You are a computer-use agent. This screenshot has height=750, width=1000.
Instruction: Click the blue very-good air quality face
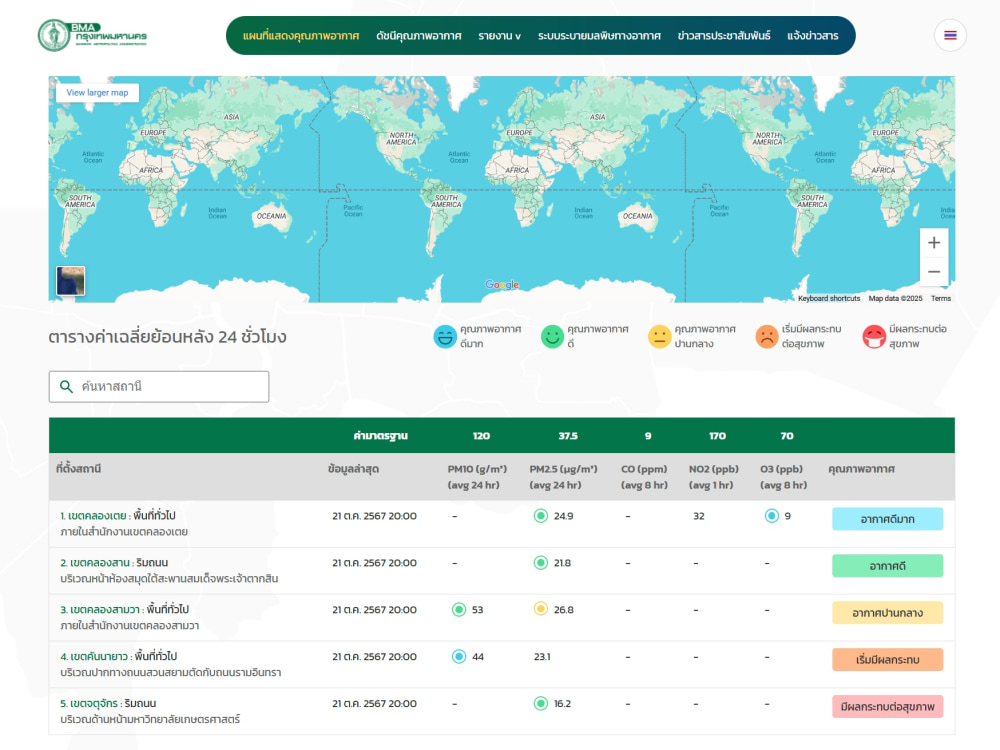tap(445, 336)
